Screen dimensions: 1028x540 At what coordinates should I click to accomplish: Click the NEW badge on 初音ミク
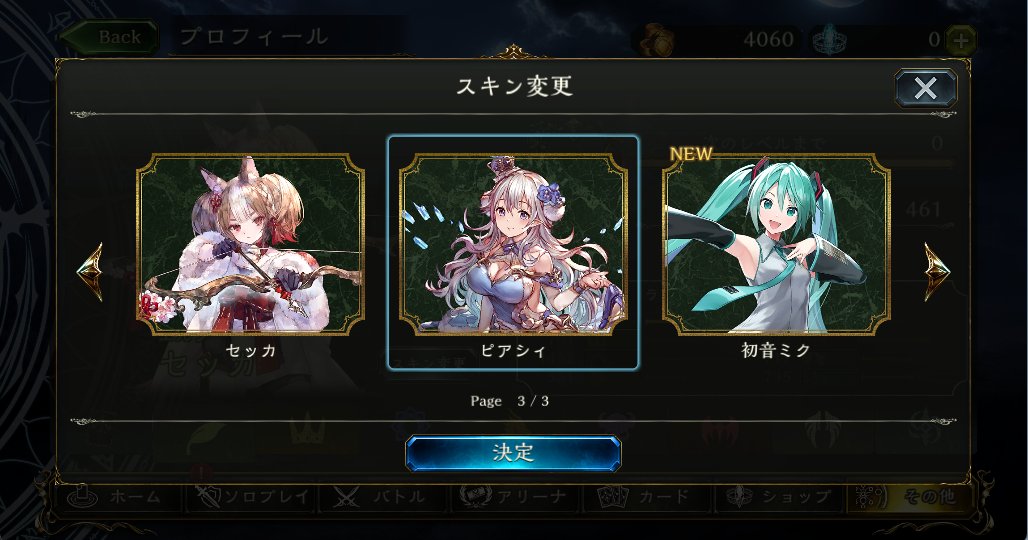coord(690,154)
